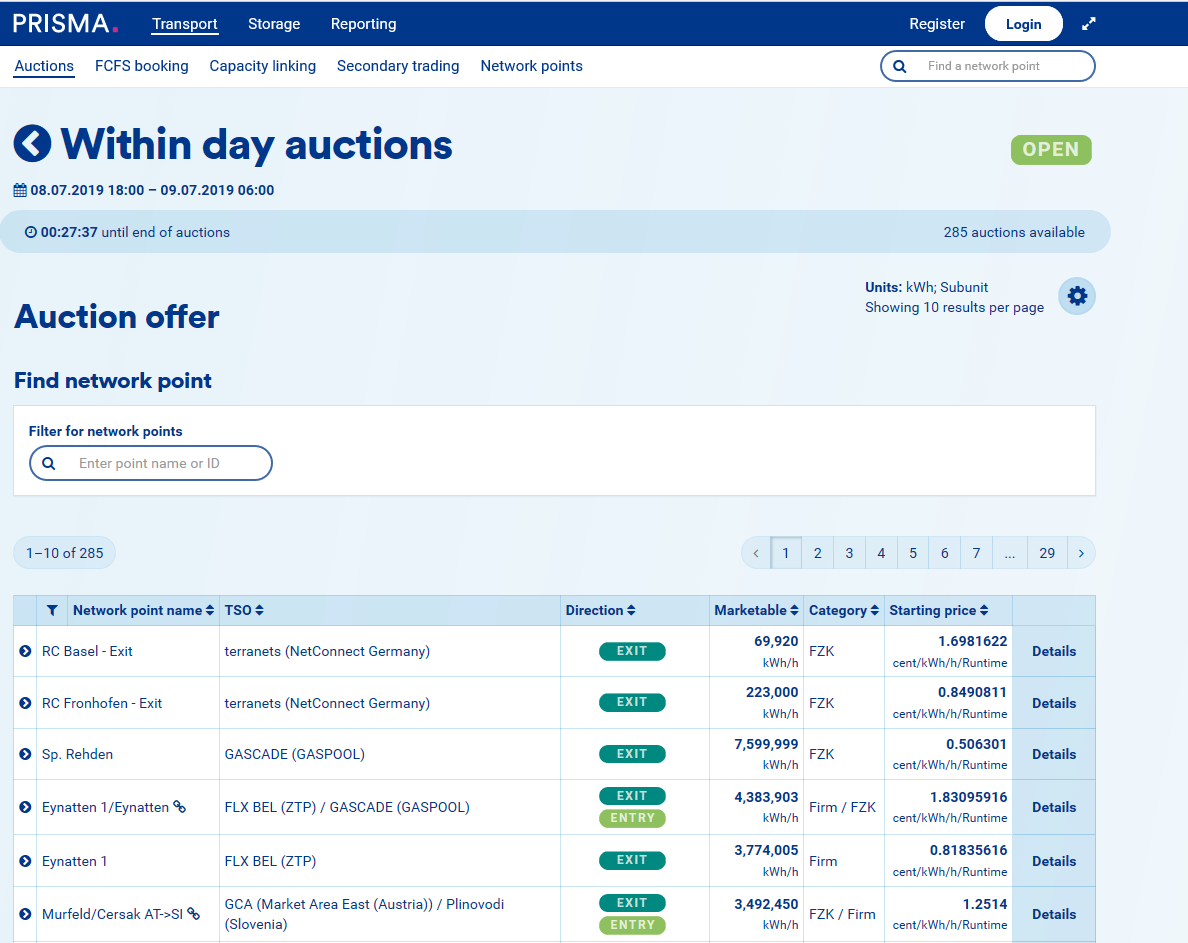This screenshot has width=1188, height=943.
Task: Click the PRISMA logo
Action: tap(65, 24)
